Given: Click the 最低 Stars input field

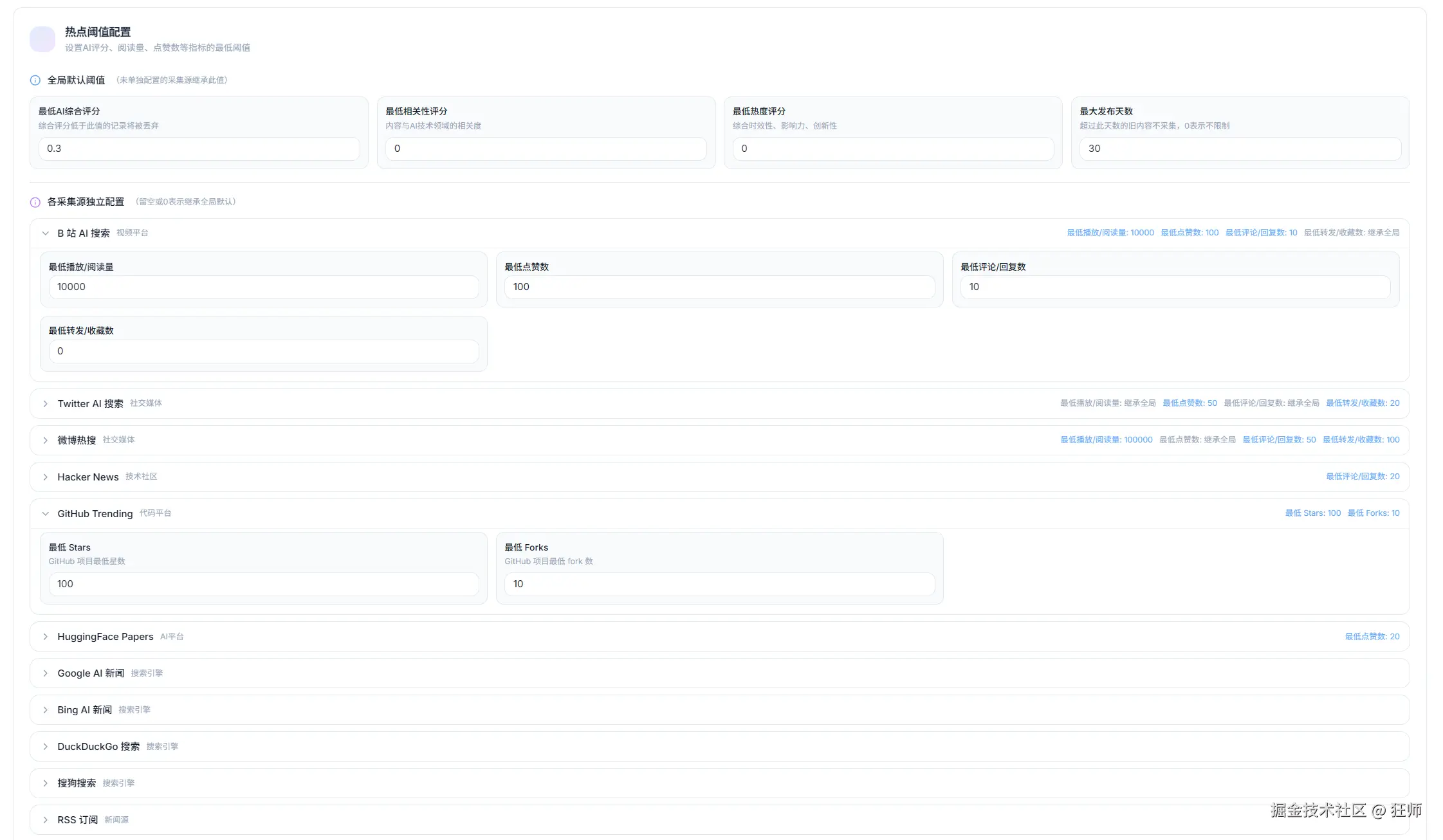Looking at the screenshot, I should click(263, 584).
